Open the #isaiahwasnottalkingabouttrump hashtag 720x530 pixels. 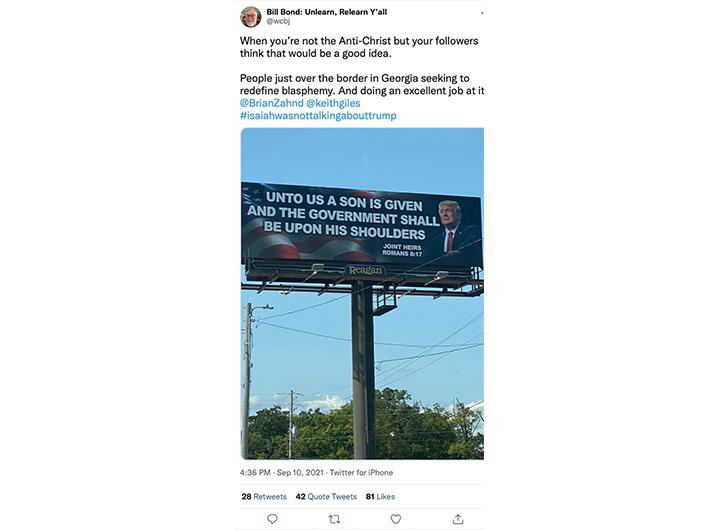pyautogui.click(x=318, y=115)
